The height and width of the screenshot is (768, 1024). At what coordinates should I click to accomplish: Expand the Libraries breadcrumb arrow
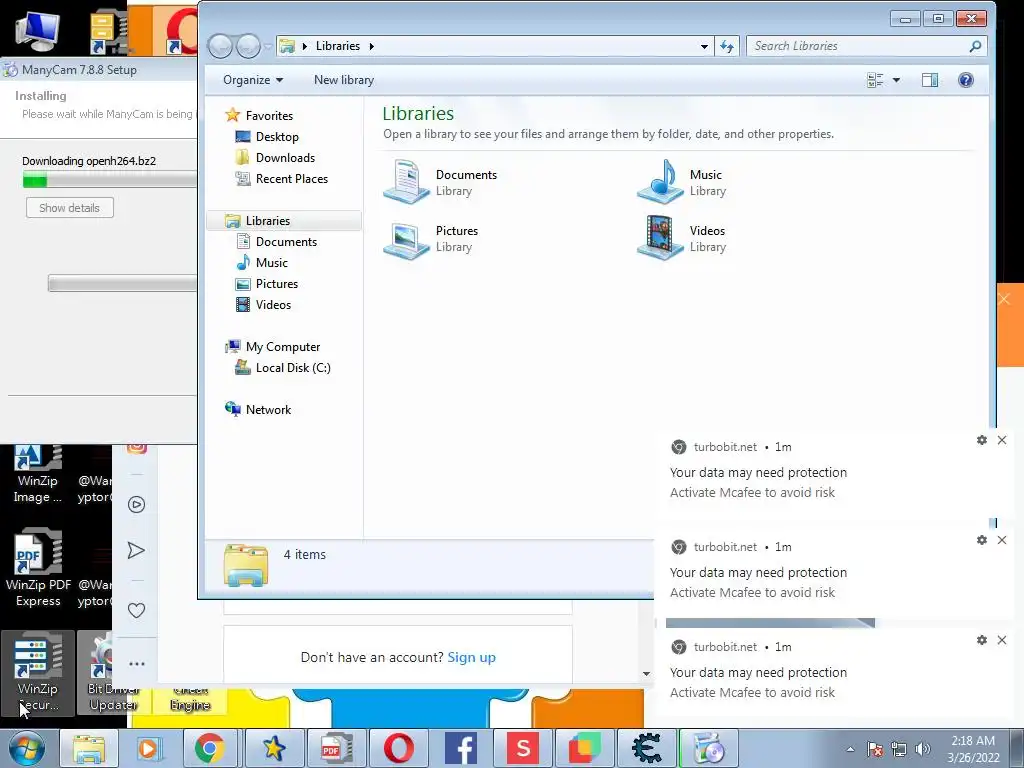coord(372,46)
